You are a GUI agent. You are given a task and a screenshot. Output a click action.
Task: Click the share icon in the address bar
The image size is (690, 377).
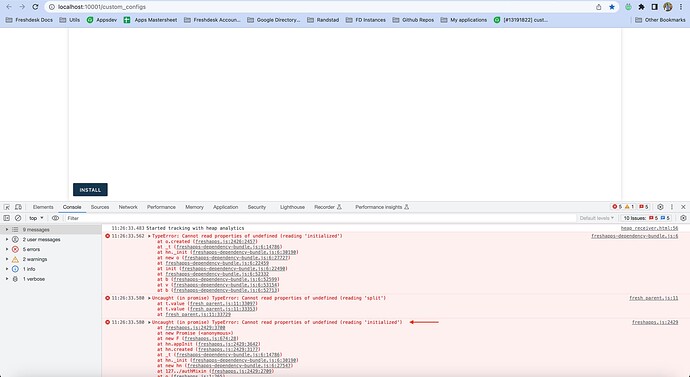point(598,7)
